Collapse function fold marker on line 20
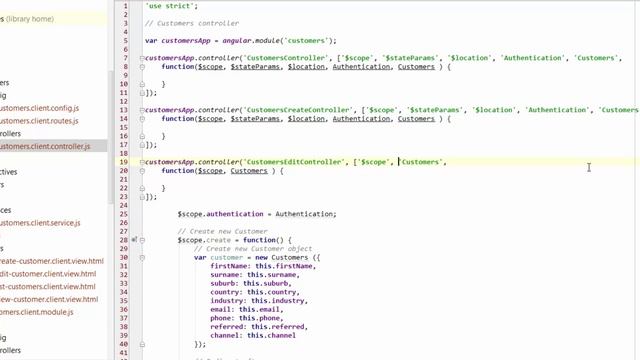The image size is (640, 360). [x=142, y=171]
